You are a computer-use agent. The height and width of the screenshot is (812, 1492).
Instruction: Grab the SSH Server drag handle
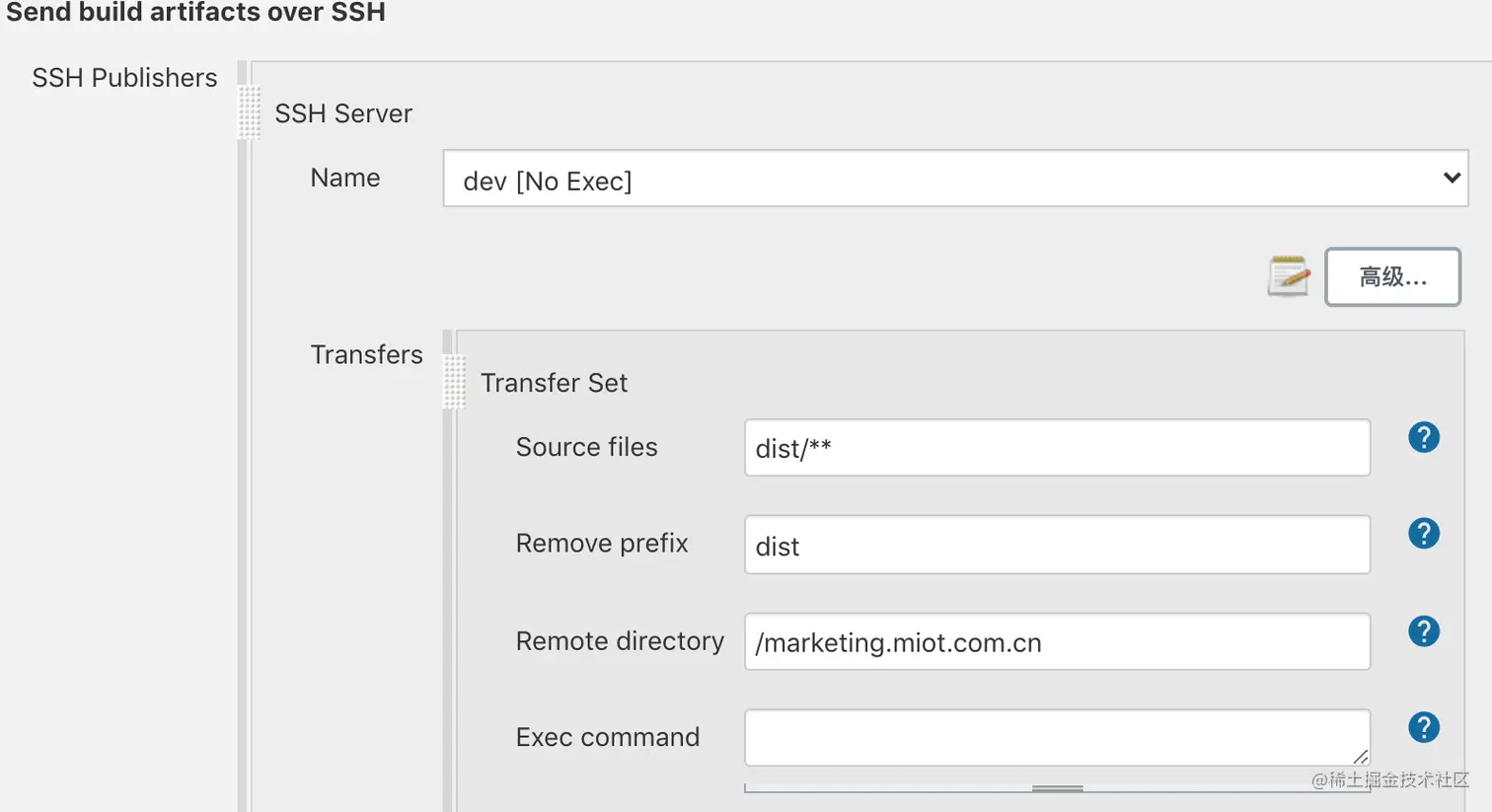(x=250, y=112)
